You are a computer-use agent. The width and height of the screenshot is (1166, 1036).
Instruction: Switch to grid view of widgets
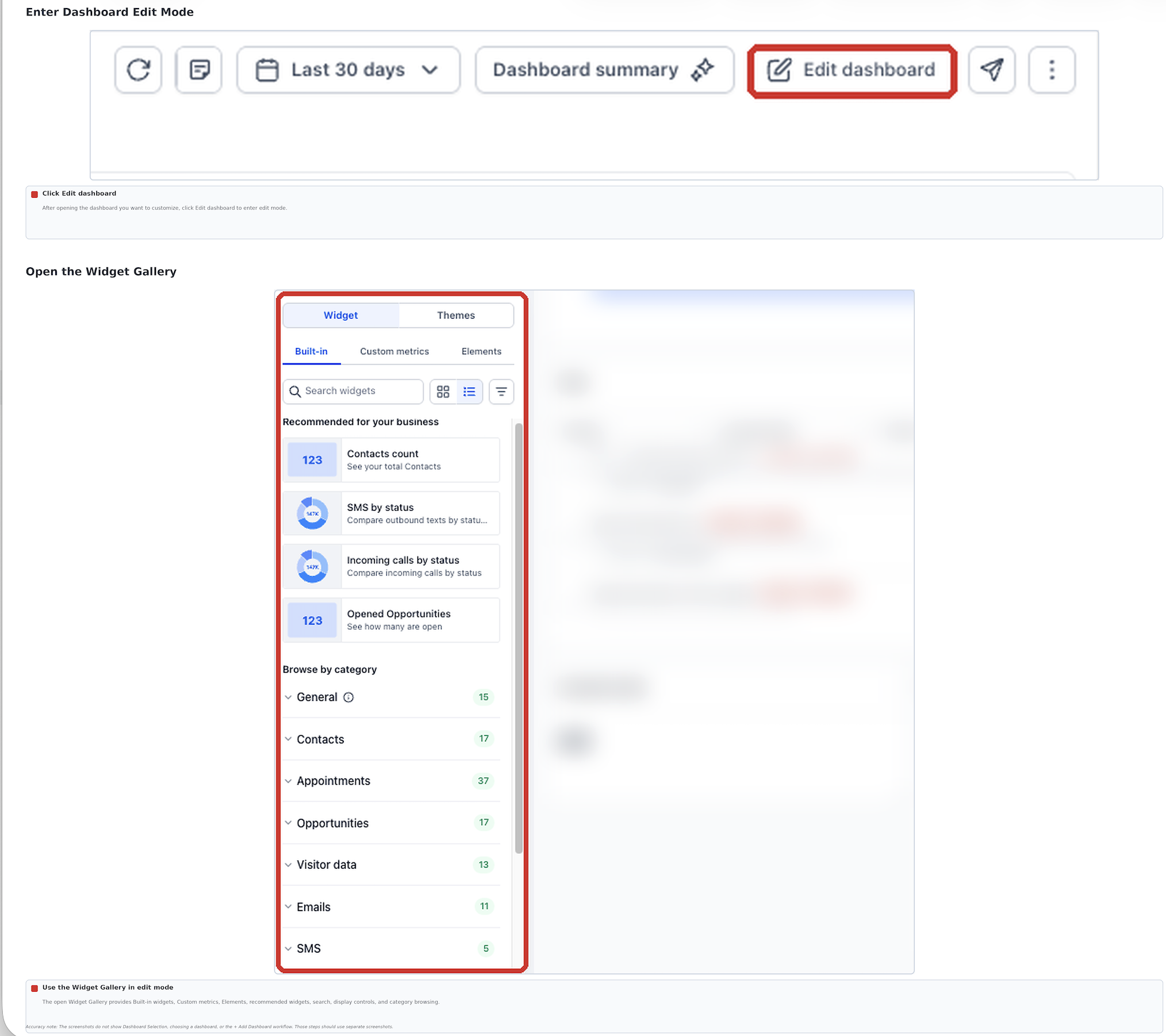tap(443, 392)
